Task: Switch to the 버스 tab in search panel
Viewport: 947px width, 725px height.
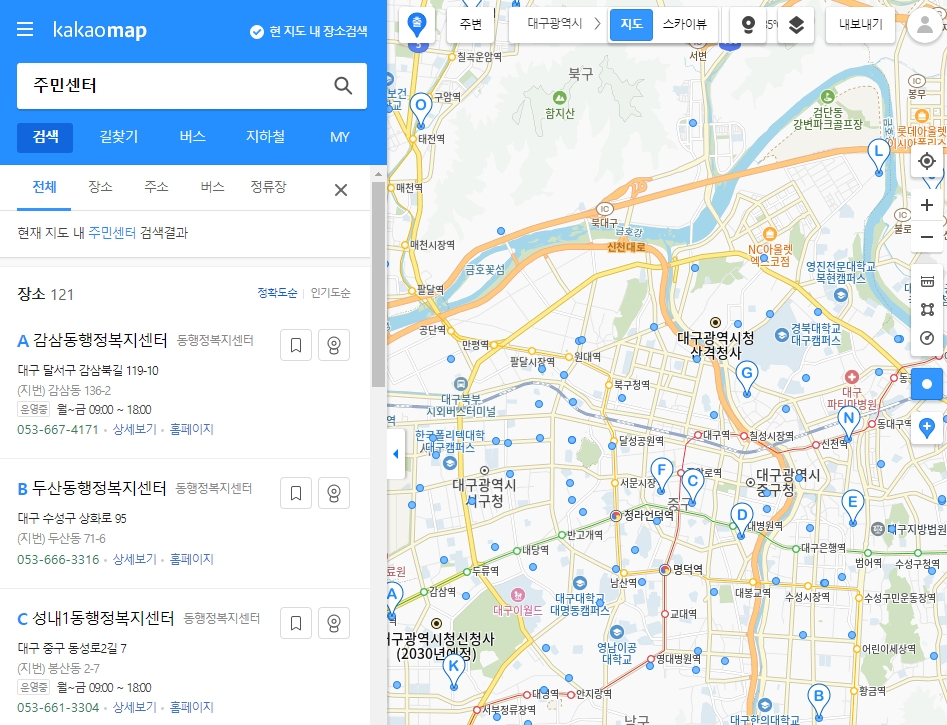Action: (191, 138)
